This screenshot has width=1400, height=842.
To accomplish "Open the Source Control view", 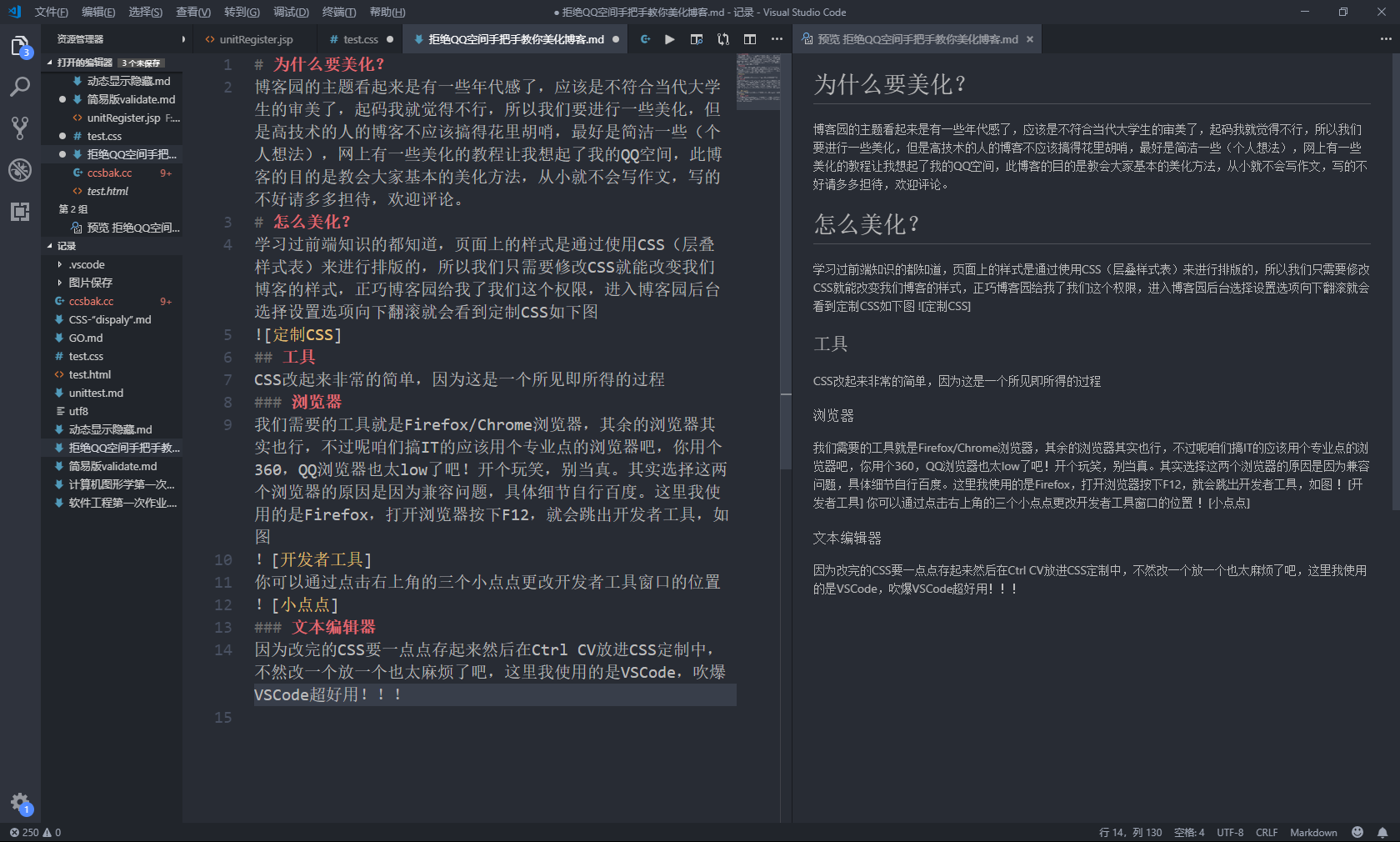I will [20, 128].
